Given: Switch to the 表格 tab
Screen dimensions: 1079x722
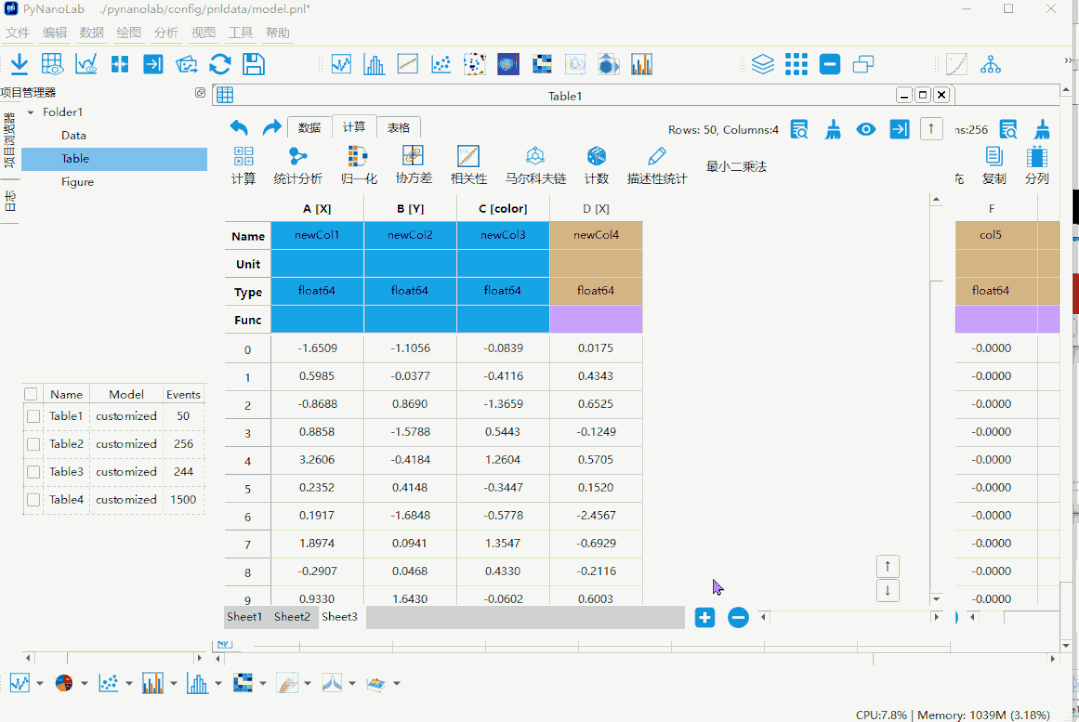Looking at the screenshot, I should coord(398,127).
